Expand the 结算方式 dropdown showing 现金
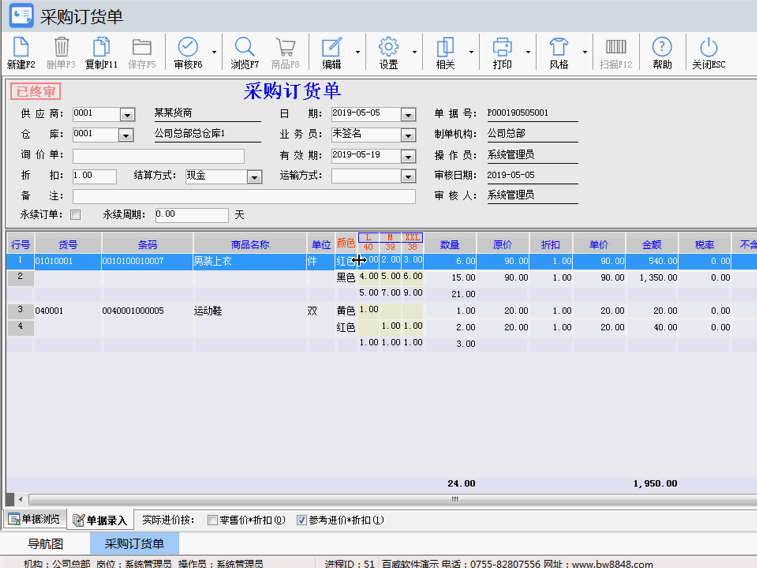The width and height of the screenshot is (757, 568). click(x=255, y=176)
